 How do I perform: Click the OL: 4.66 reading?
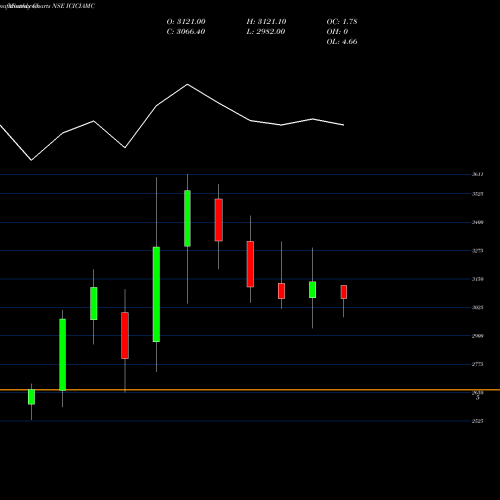(342, 42)
